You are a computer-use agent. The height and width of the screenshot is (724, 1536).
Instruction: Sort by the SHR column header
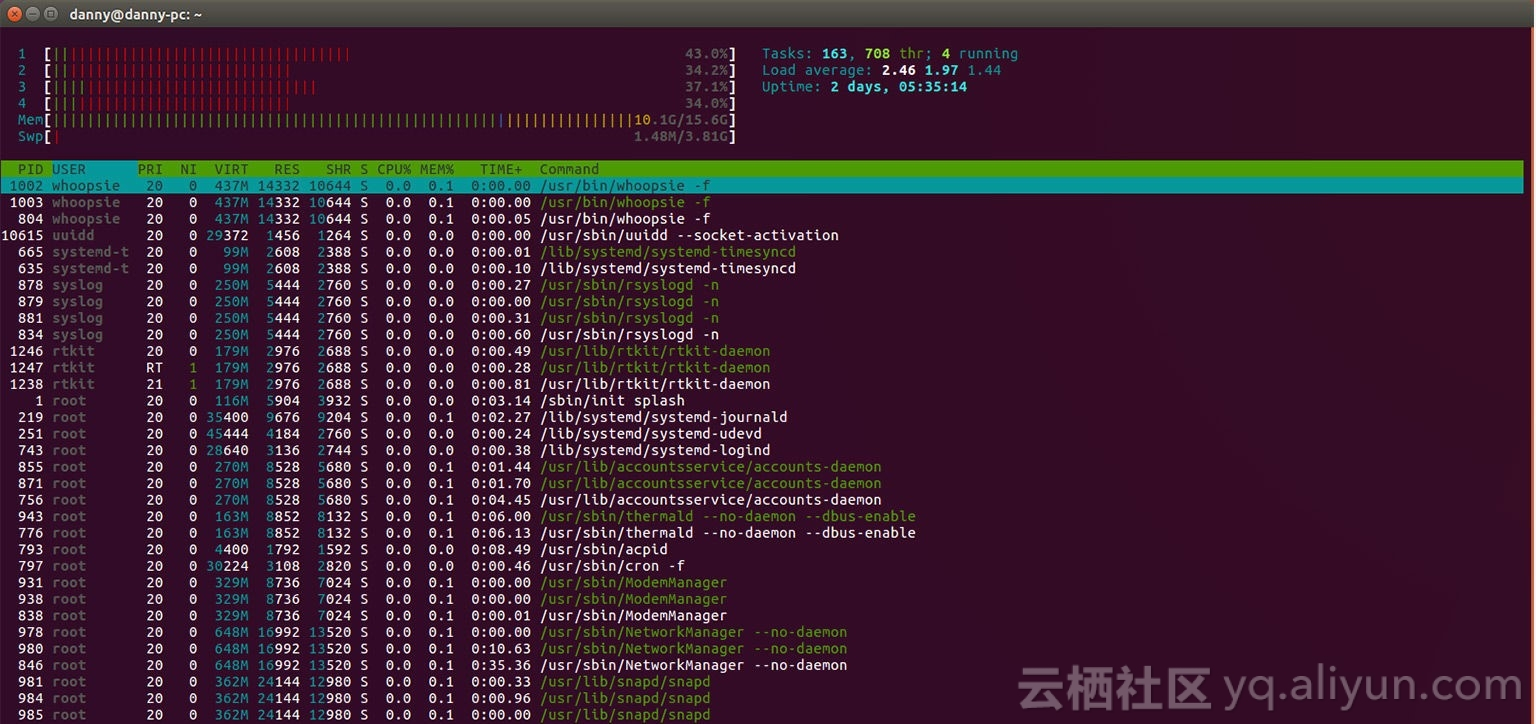pos(338,169)
